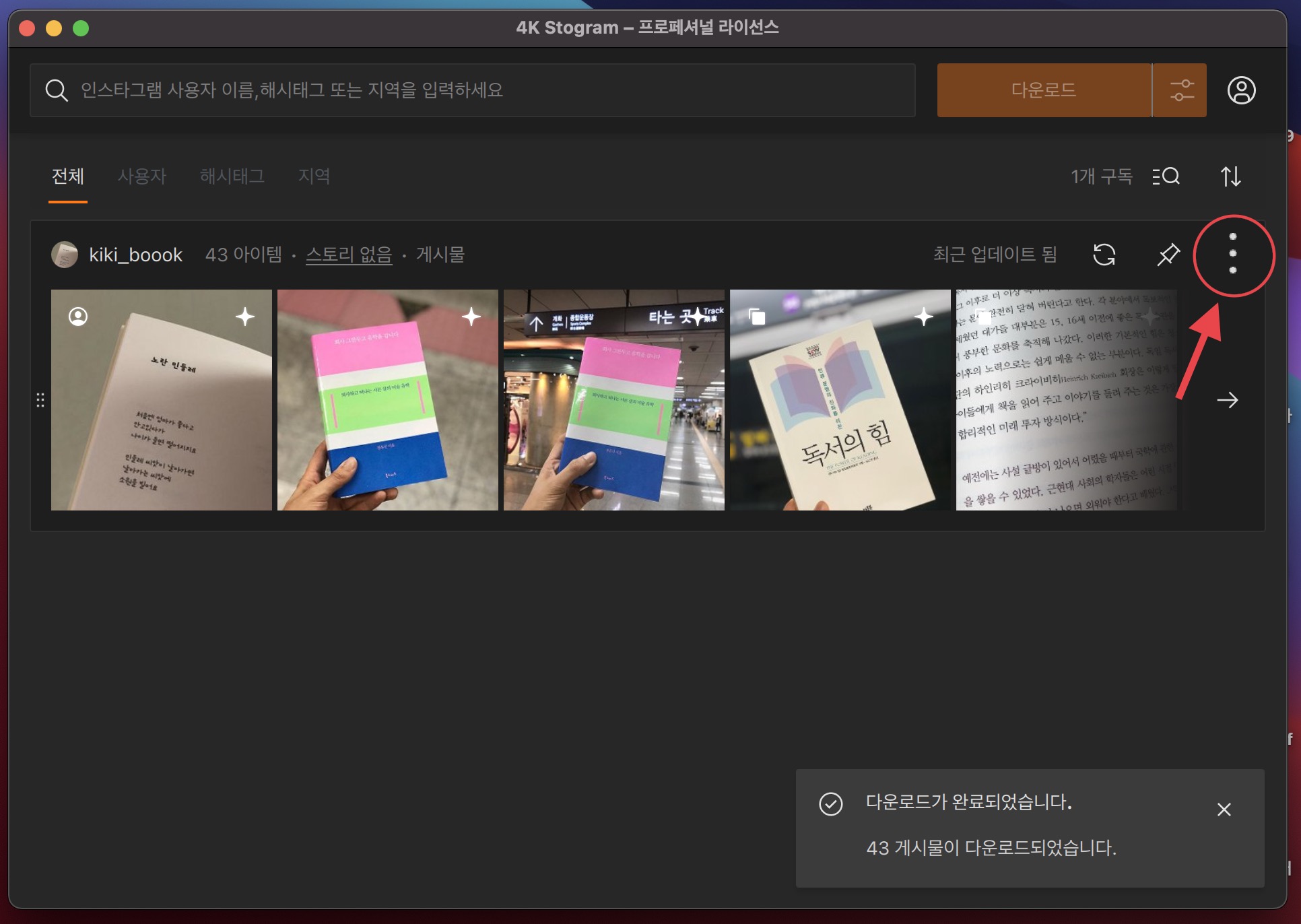Open download settings sliders icon
Image resolution: width=1301 pixels, height=924 pixels.
pos(1181,90)
